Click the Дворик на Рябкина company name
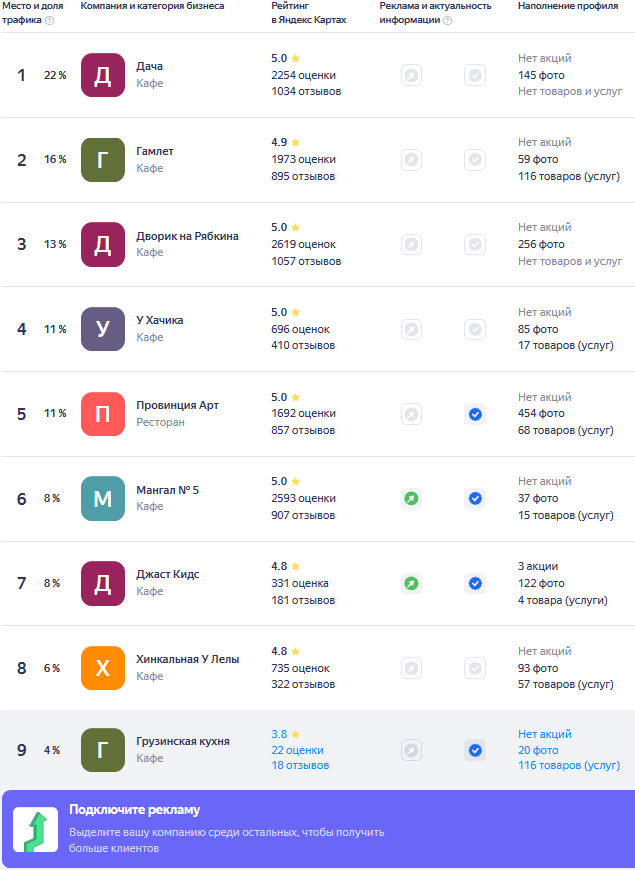Viewport: 635px width, 870px height. coord(188,236)
